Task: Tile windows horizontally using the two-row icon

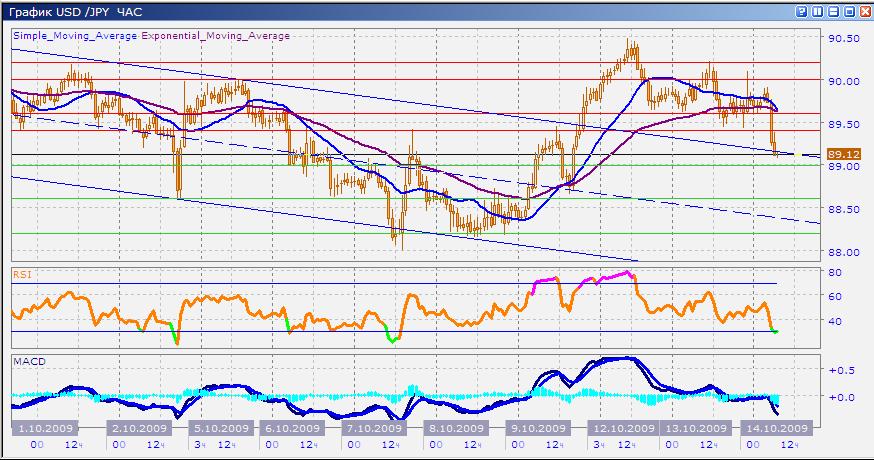Action: point(834,11)
